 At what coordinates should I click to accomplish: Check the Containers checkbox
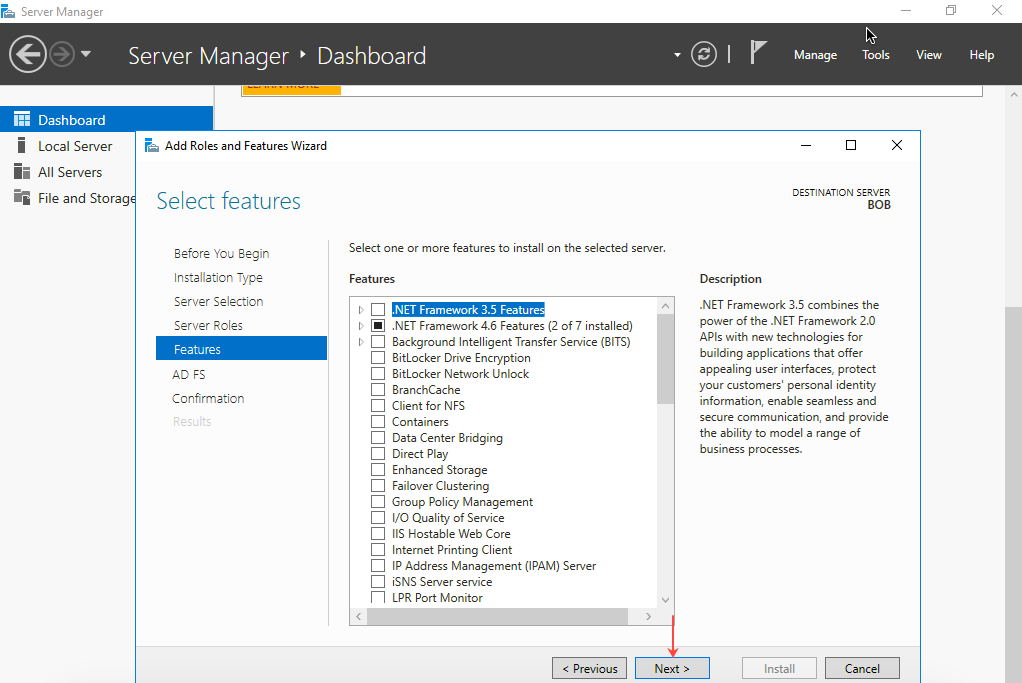[378, 422]
